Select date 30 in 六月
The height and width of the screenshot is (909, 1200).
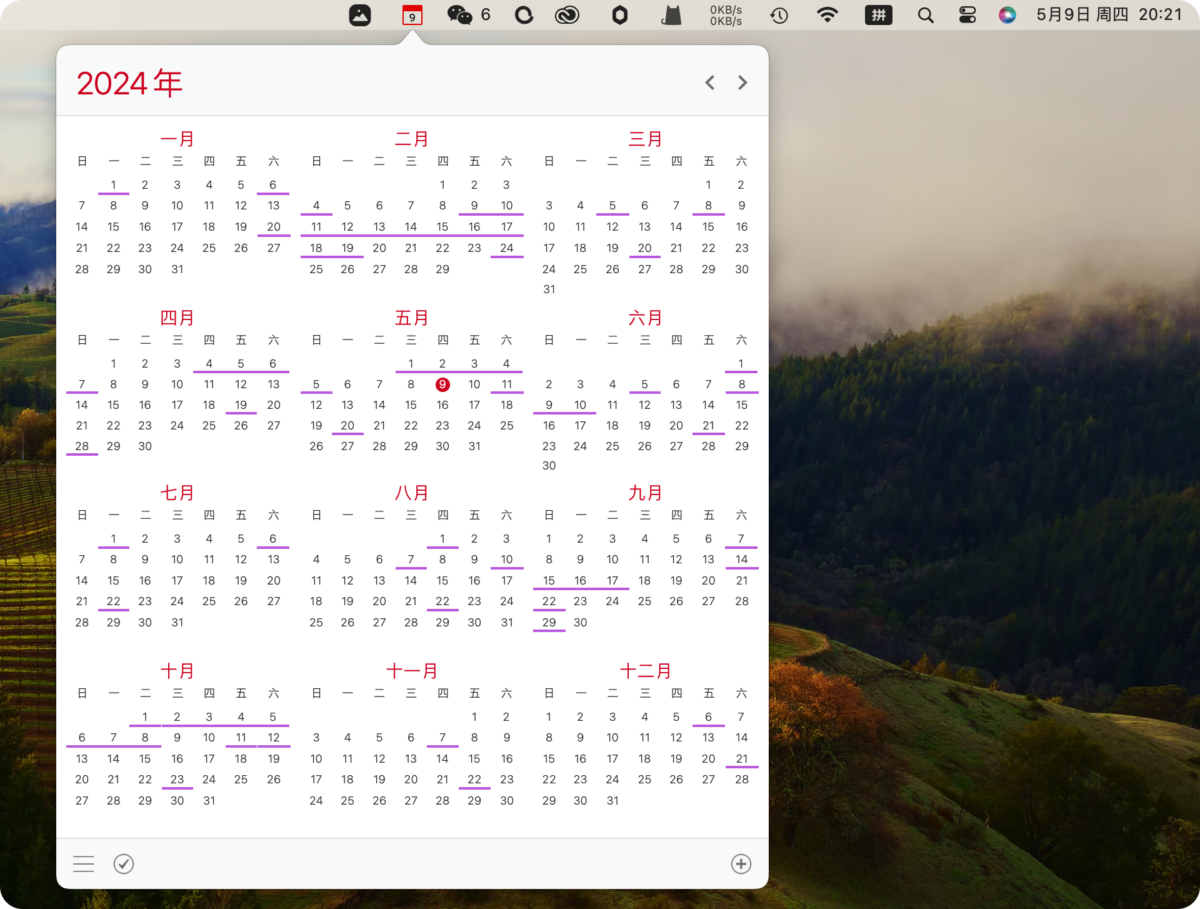pyautogui.click(x=549, y=466)
